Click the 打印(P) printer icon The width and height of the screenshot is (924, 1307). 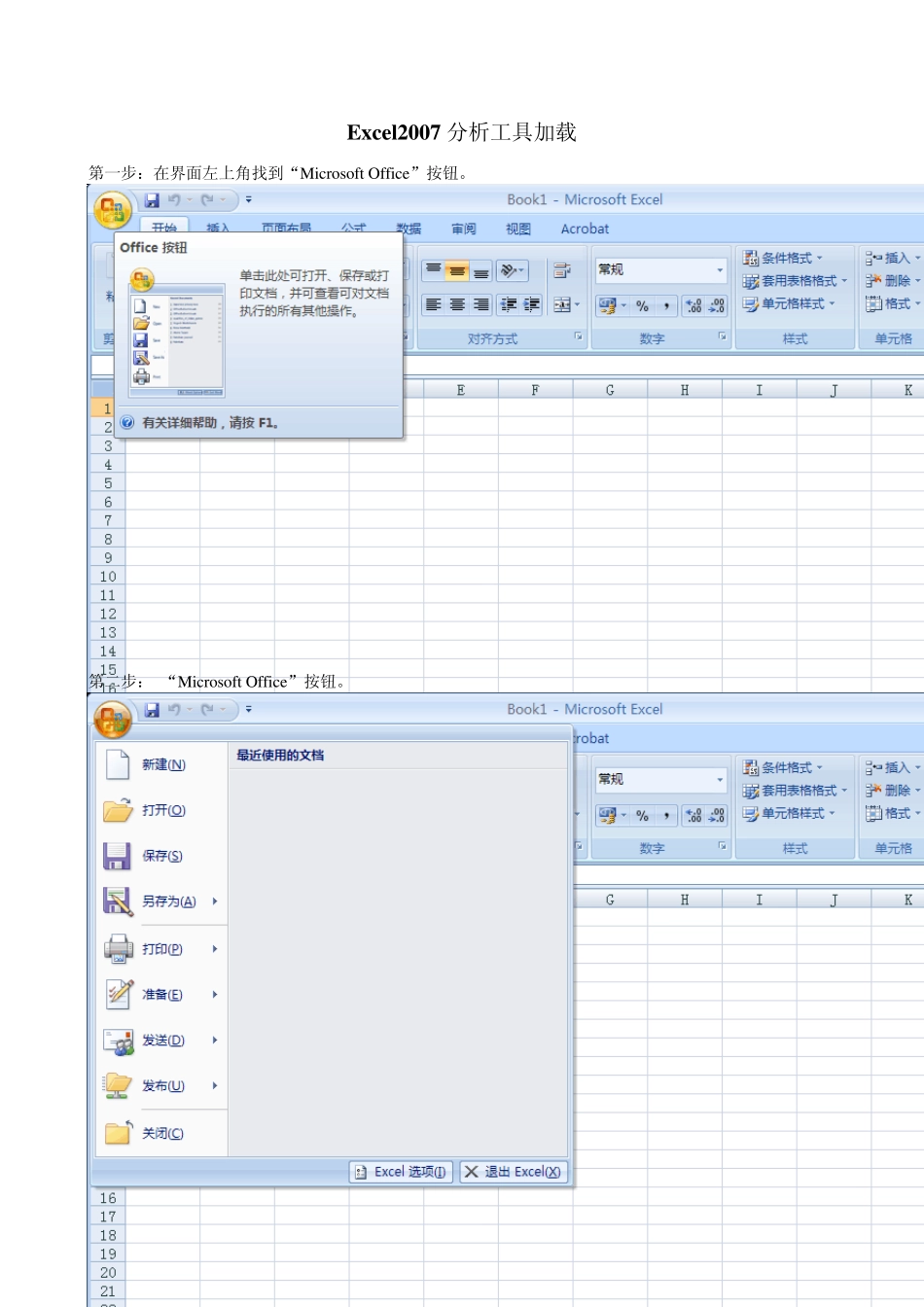[x=119, y=948]
